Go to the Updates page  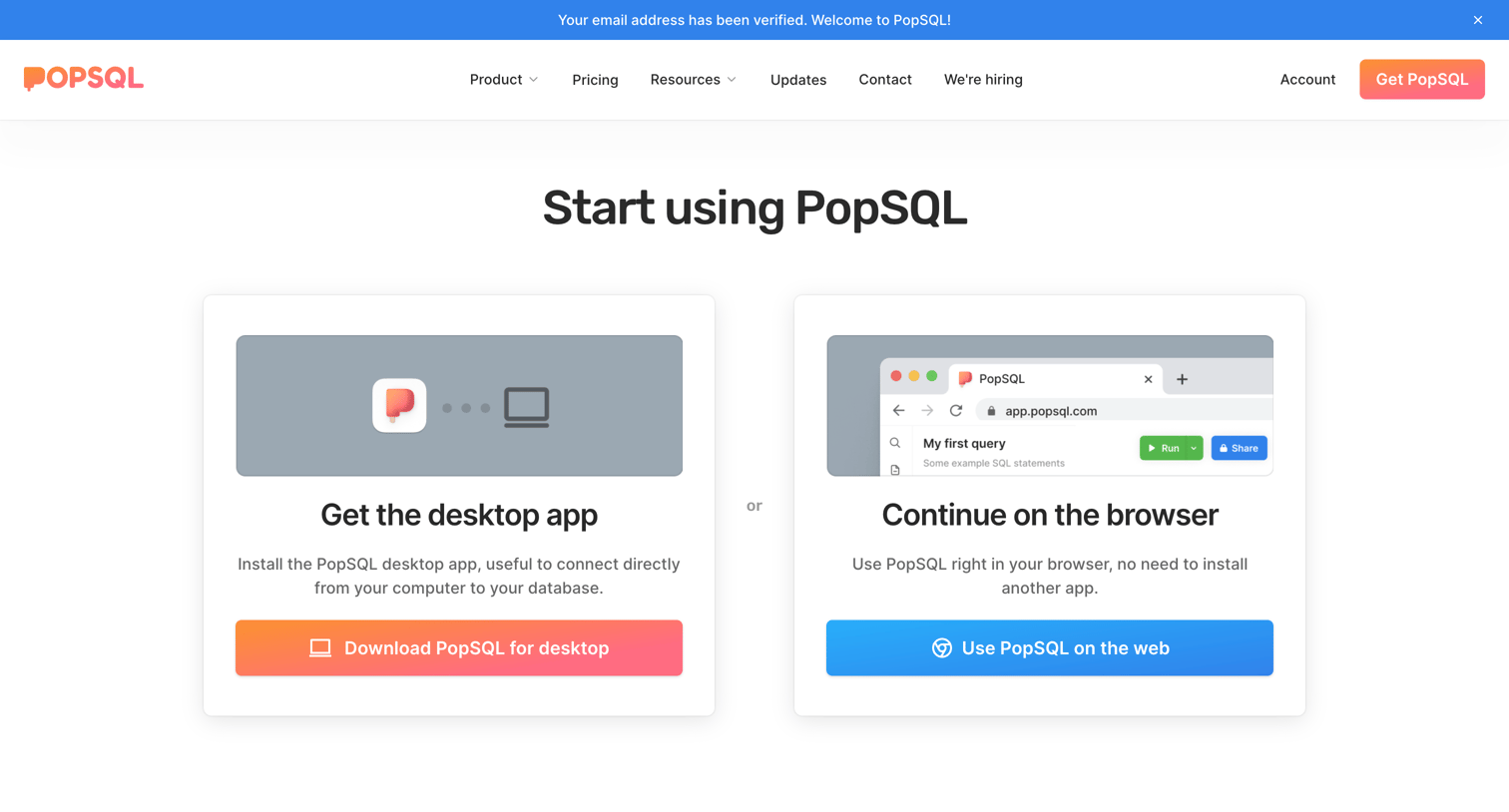(x=798, y=80)
